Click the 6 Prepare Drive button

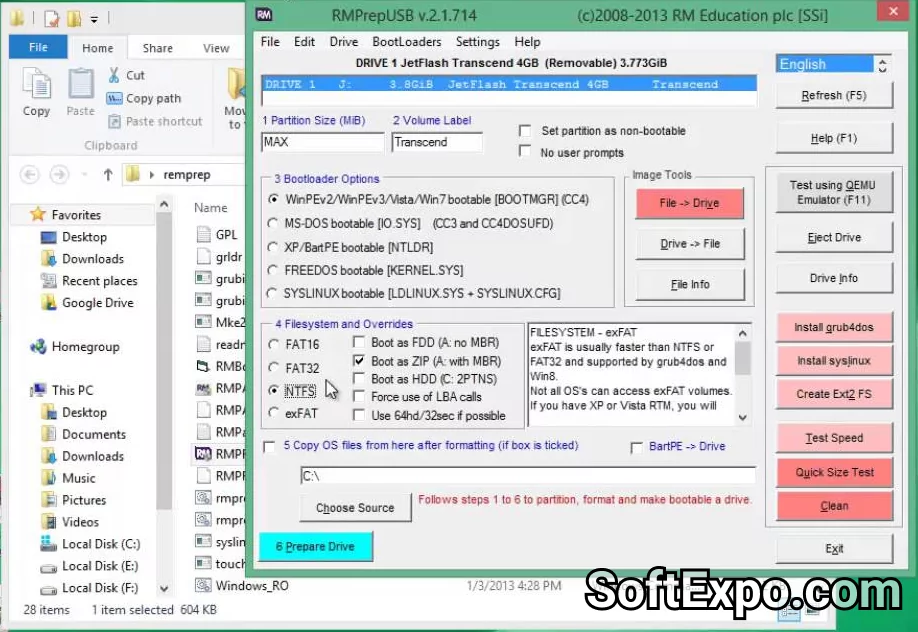(x=315, y=547)
